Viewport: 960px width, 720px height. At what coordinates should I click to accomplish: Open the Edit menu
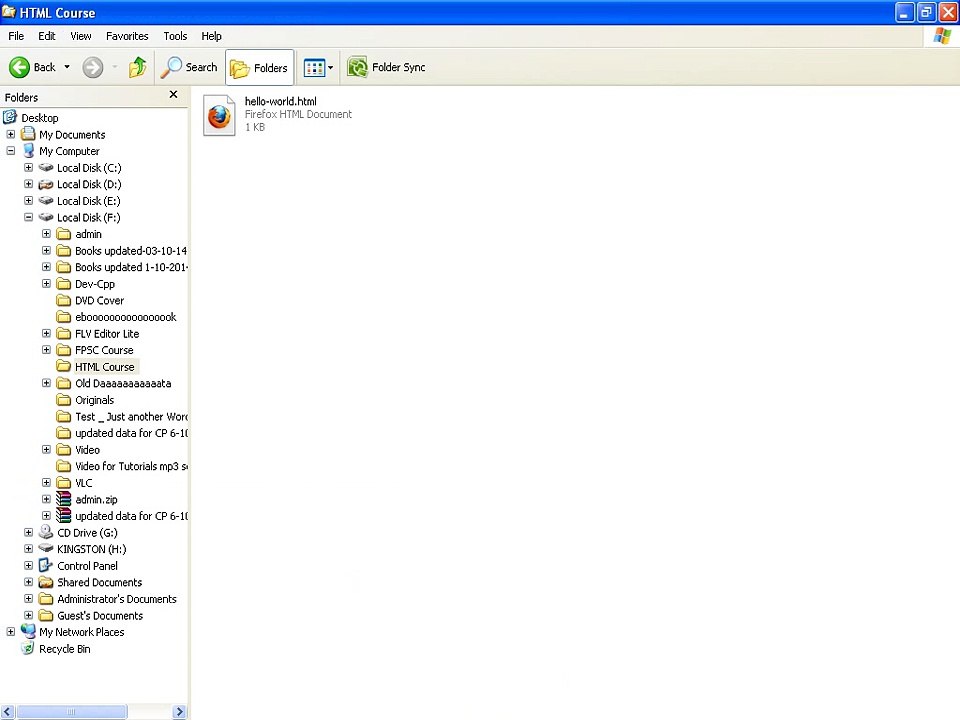(47, 36)
